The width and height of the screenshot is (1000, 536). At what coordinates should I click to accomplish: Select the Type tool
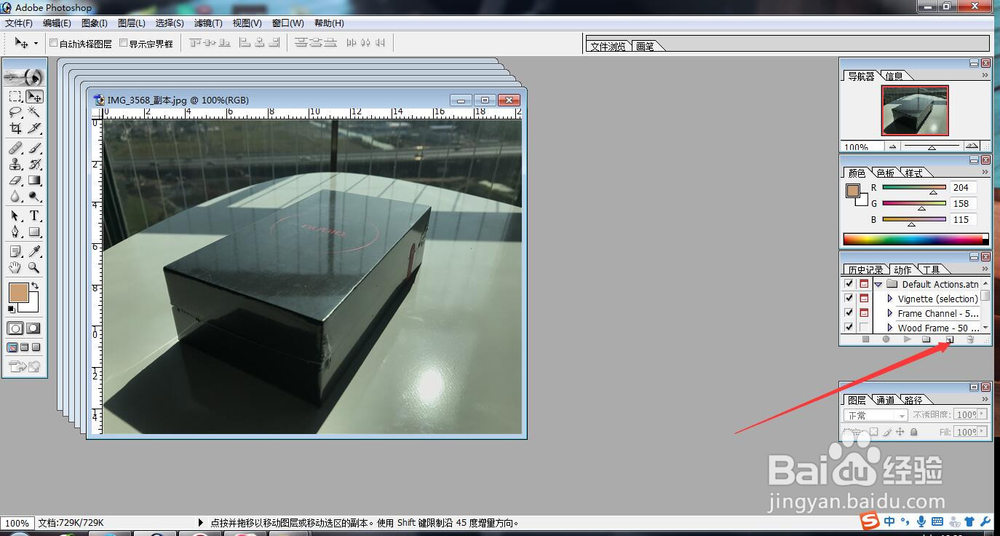click(34, 216)
